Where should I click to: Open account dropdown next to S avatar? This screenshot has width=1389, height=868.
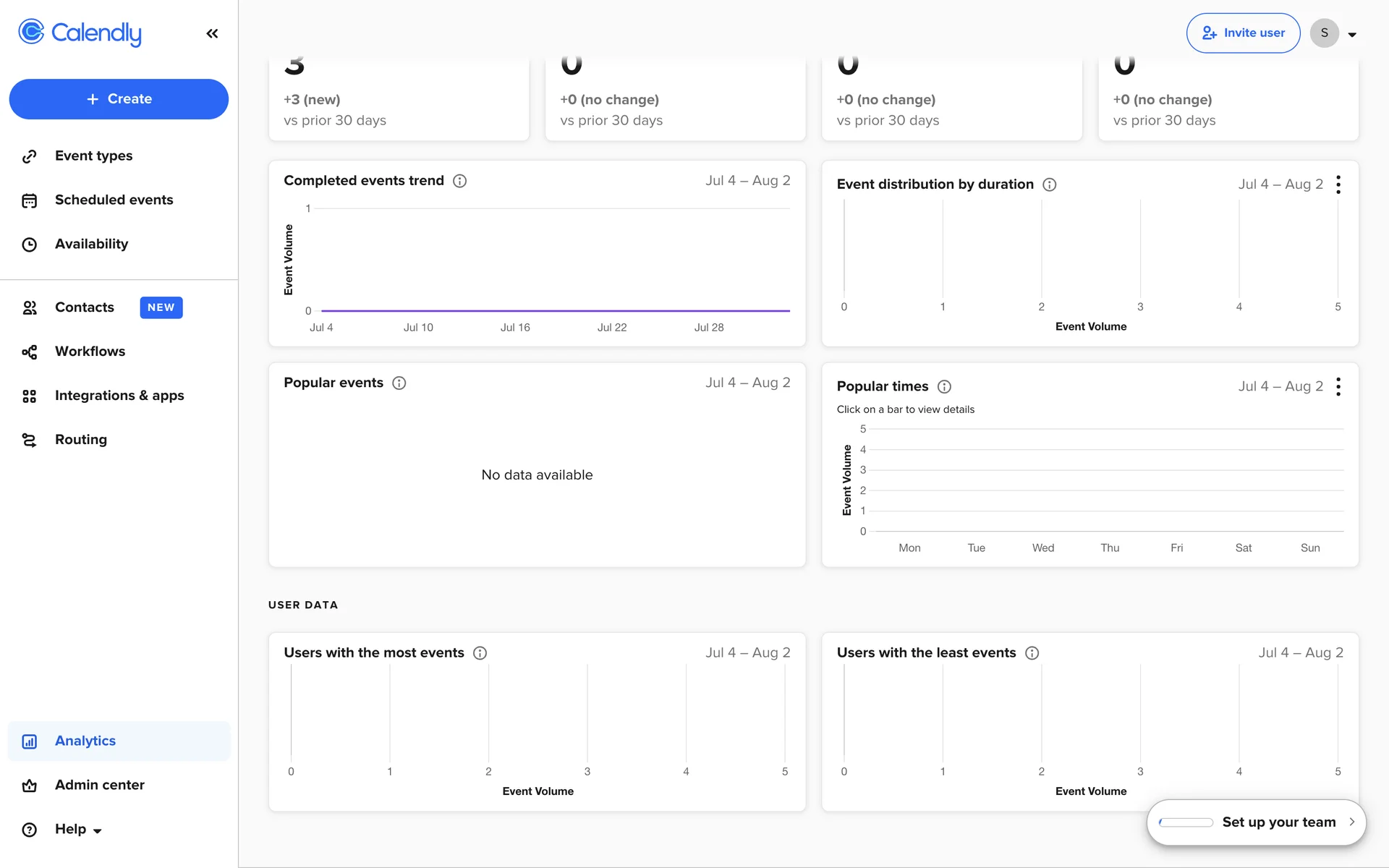point(1351,34)
